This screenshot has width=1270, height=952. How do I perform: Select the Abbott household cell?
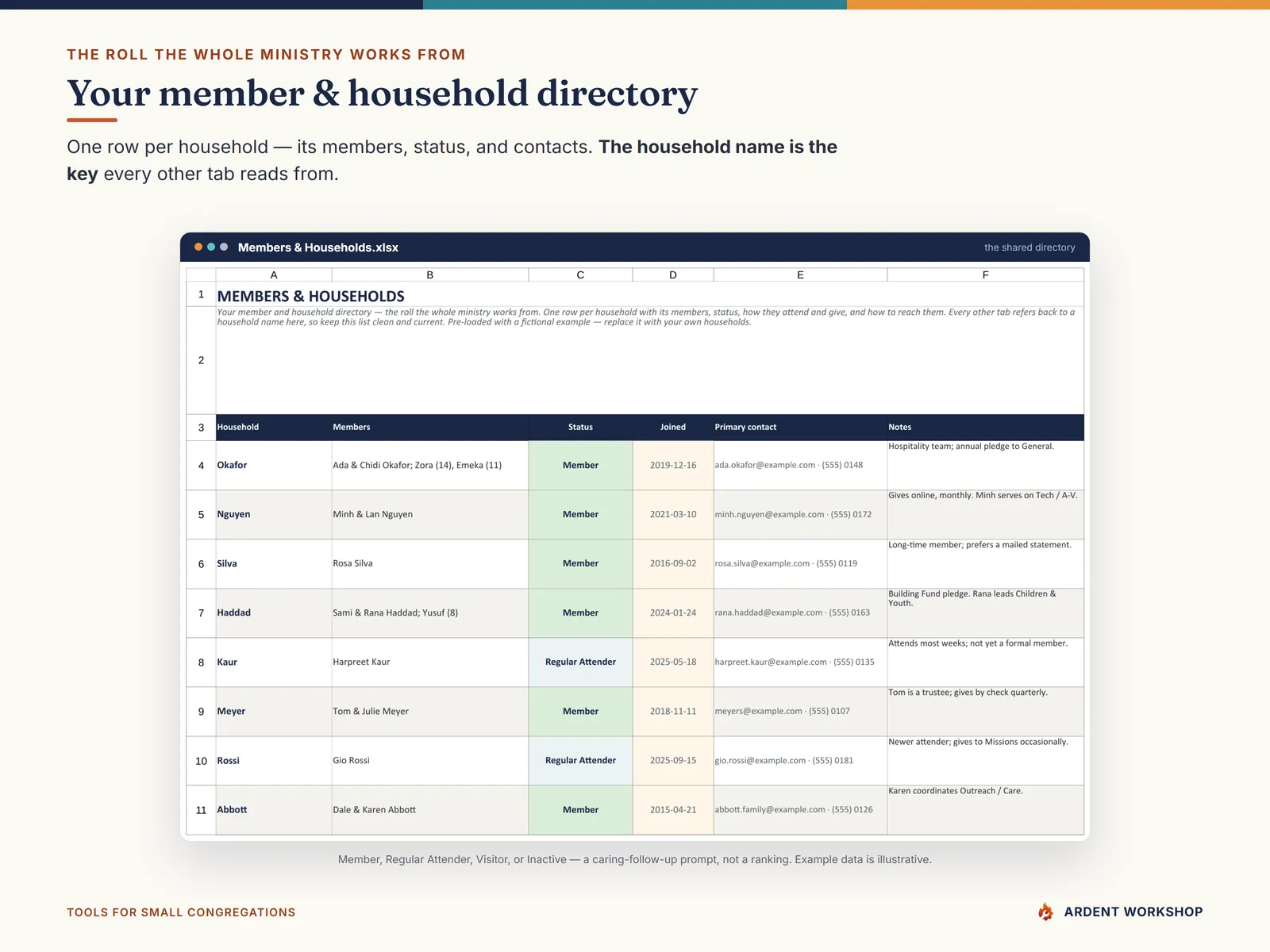pos(274,810)
